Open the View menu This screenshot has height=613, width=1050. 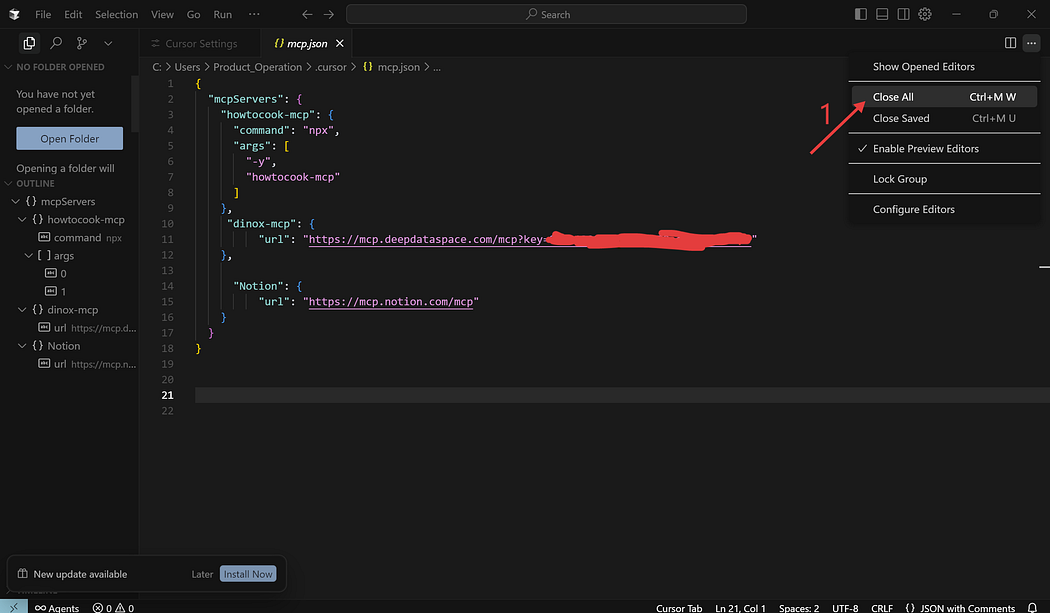[162, 14]
